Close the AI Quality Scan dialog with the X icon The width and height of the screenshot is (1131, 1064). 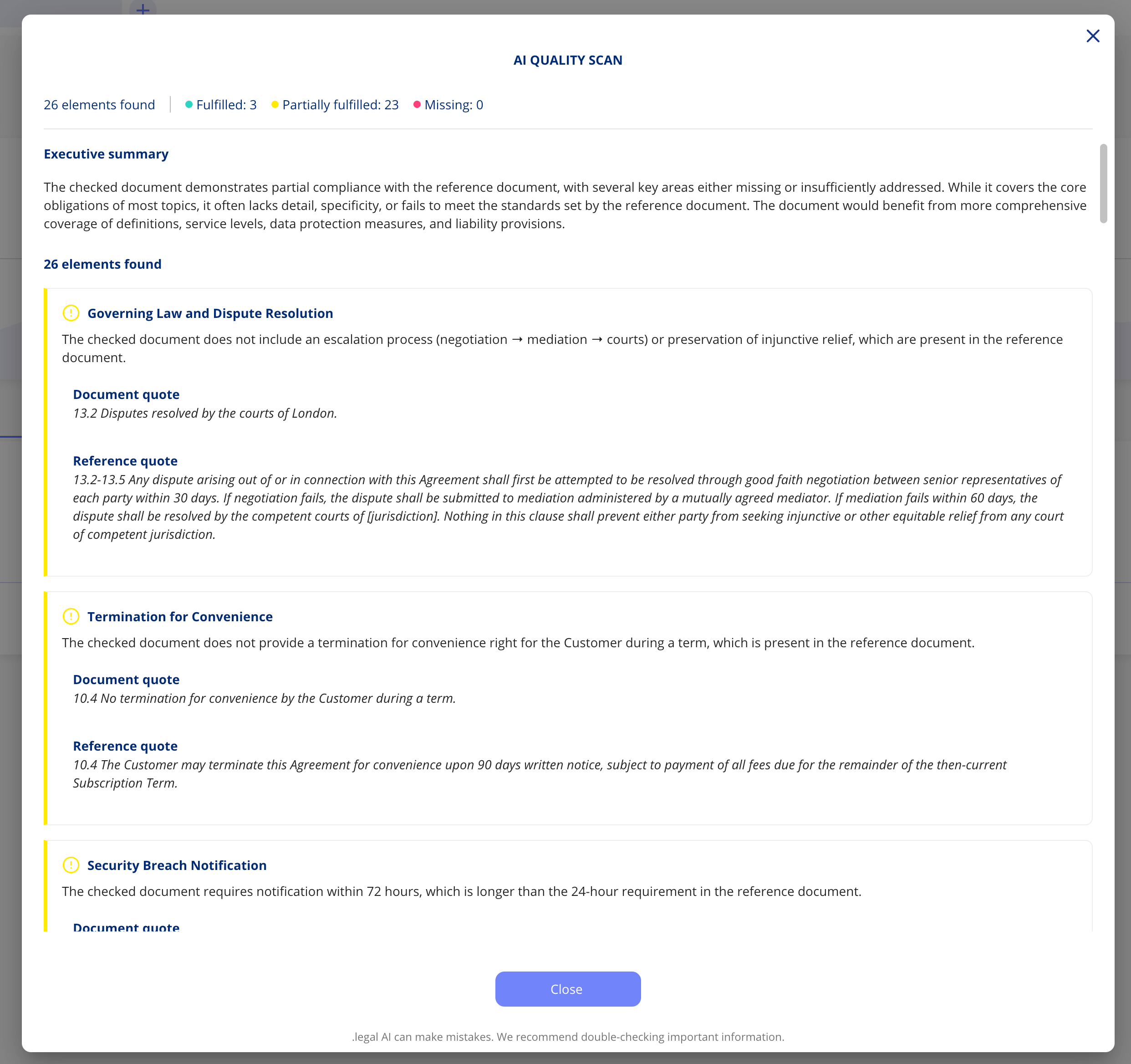pyautogui.click(x=1092, y=36)
